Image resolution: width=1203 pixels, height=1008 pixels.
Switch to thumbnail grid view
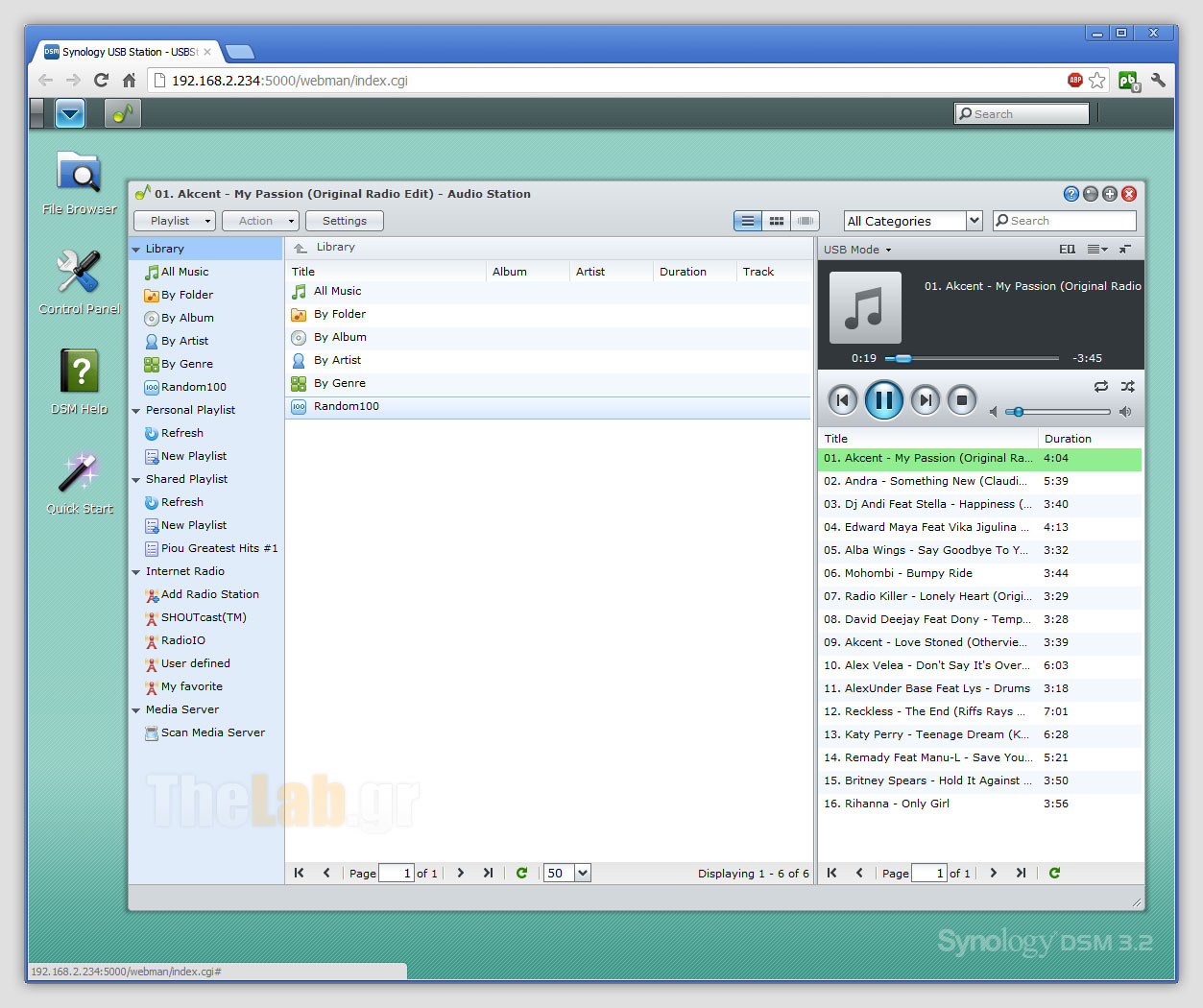click(x=777, y=221)
